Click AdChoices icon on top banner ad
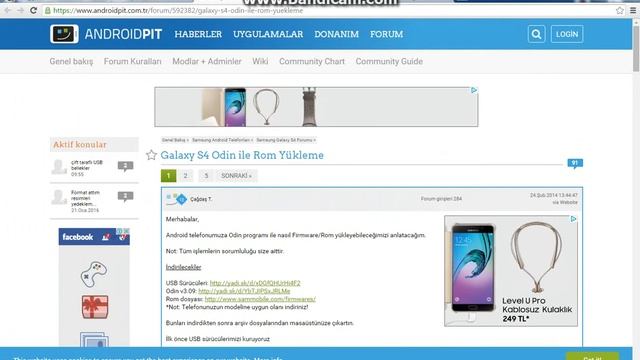The image size is (640, 360). [474, 90]
